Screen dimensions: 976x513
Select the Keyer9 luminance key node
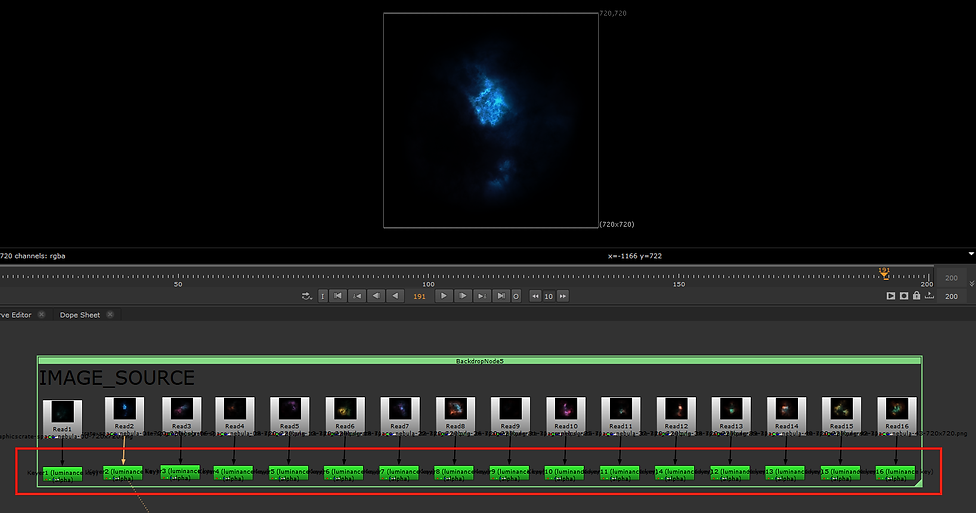pyautogui.click(x=510, y=473)
